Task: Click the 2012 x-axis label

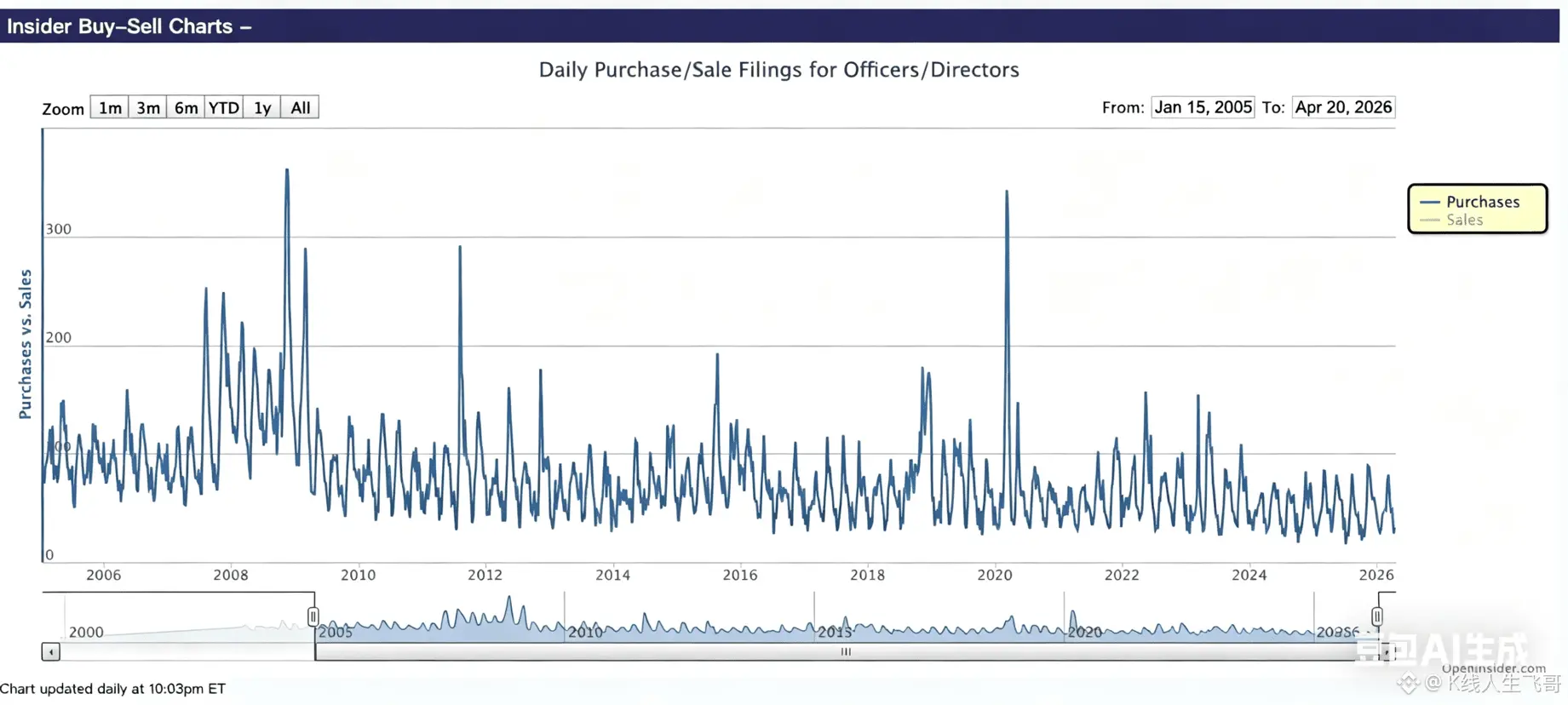Action: coord(485,575)
